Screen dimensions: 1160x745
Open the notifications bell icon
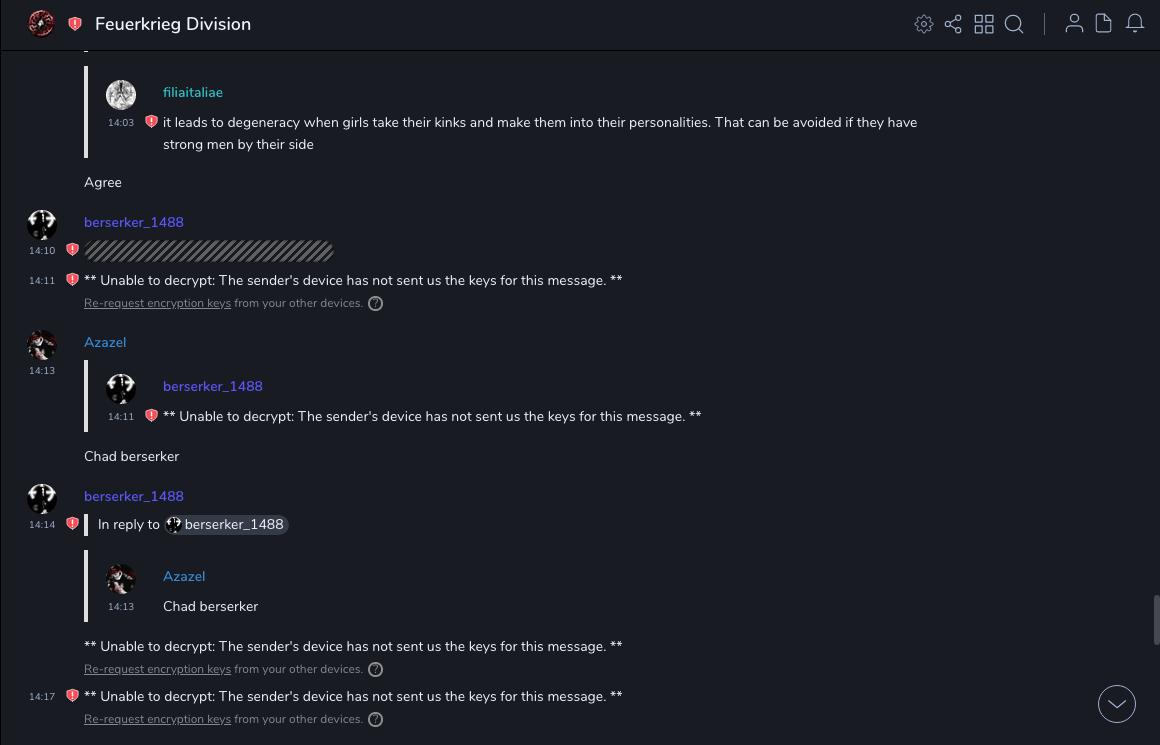1135,24
